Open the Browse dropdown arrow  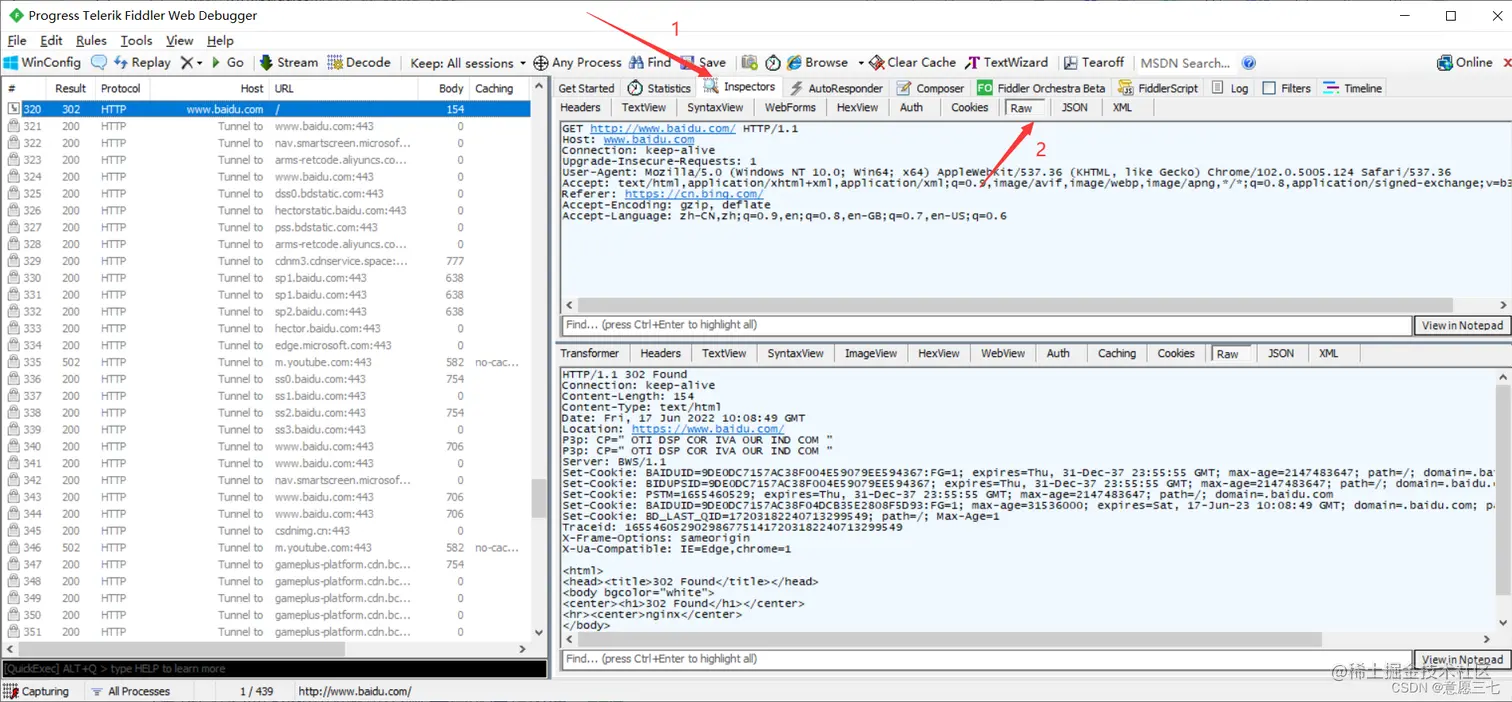[860, 63]
